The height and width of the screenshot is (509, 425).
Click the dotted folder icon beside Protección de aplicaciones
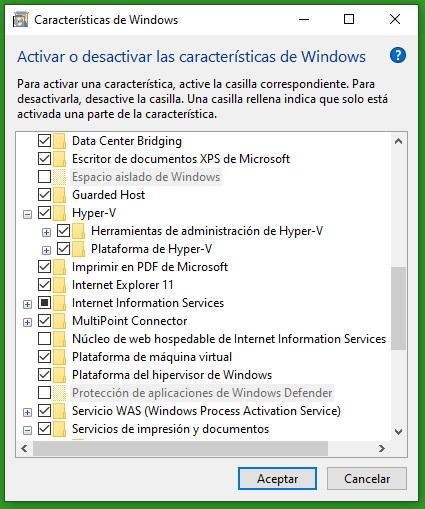point(60,393)
